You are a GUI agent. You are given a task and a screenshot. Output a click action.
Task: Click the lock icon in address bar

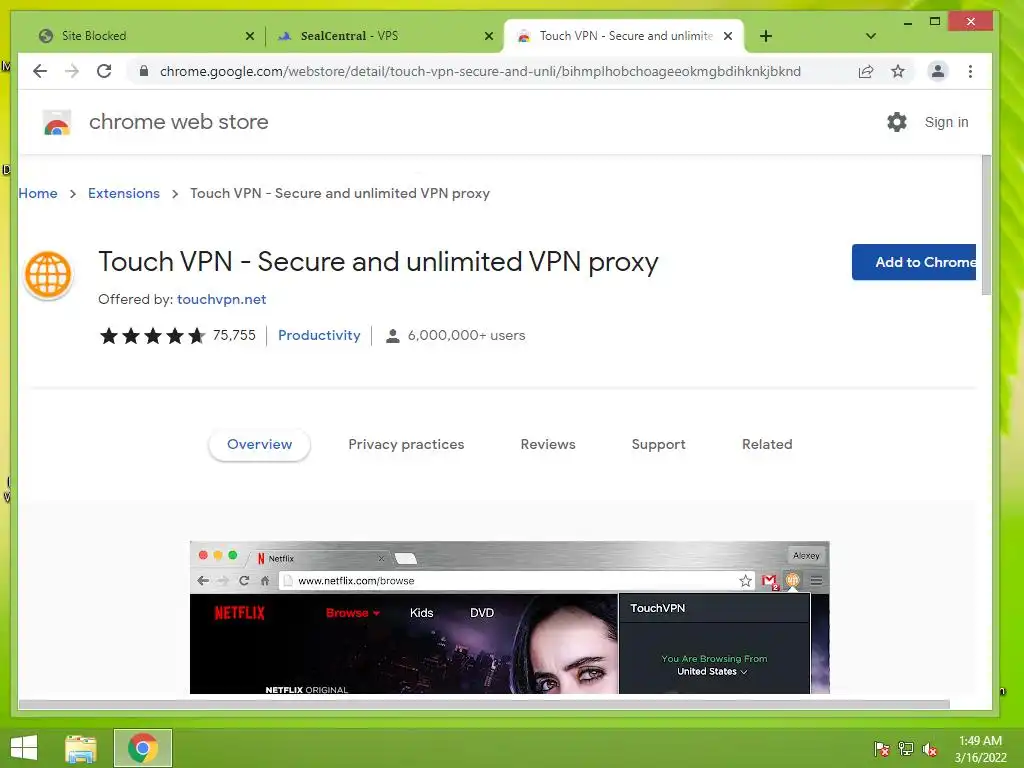[x=144, y=71]
